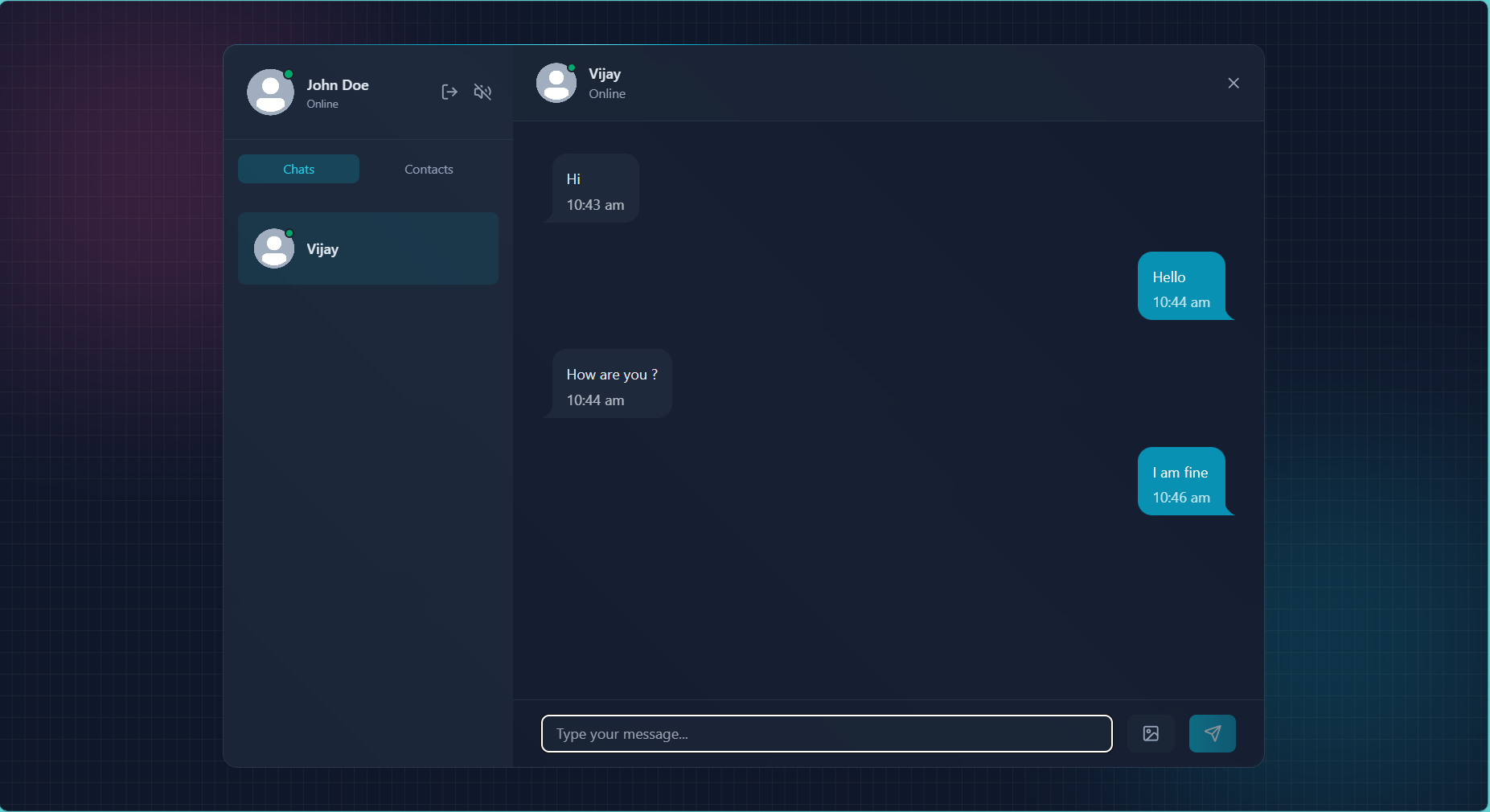This screenshot has width=1490, height=812.
Task: Click the 10:46 am timestamp
Action: pos(1181,498)
